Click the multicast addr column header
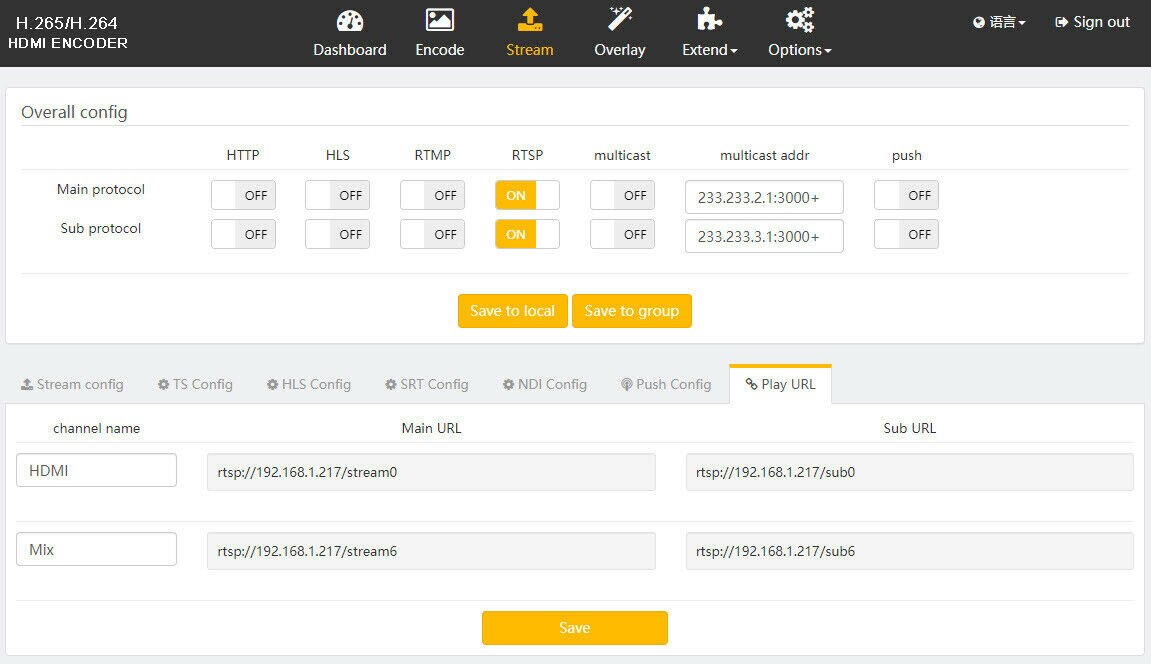Screen dimensions: 1151x664 [764, 155]
